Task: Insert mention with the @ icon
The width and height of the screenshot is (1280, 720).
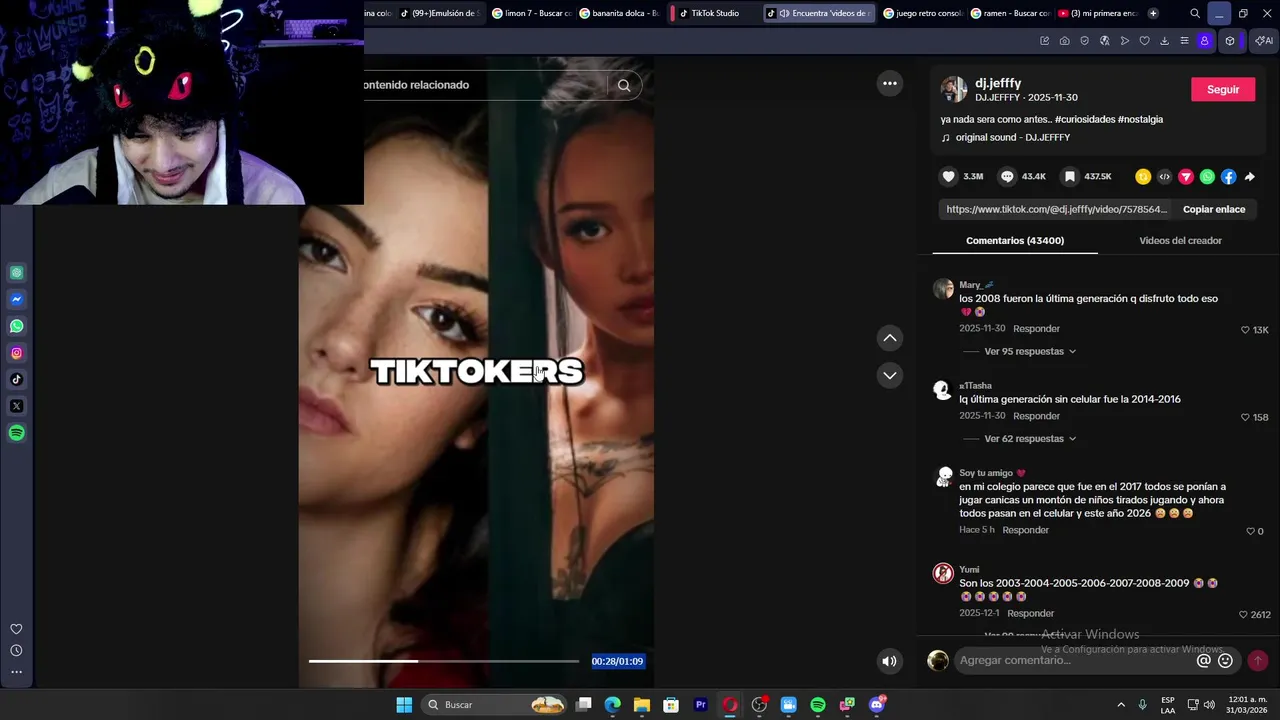Action: coord(1204,660)
